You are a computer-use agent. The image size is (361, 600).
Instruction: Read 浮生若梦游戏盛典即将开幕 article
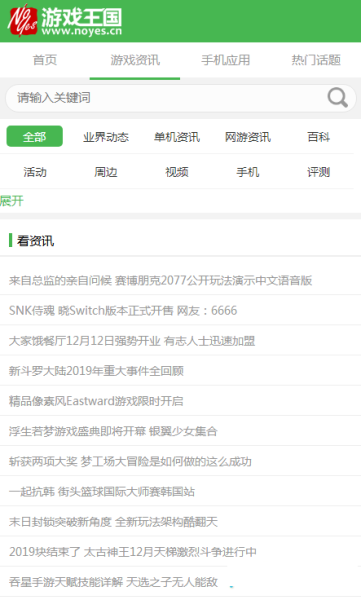(x=113, y=431)
